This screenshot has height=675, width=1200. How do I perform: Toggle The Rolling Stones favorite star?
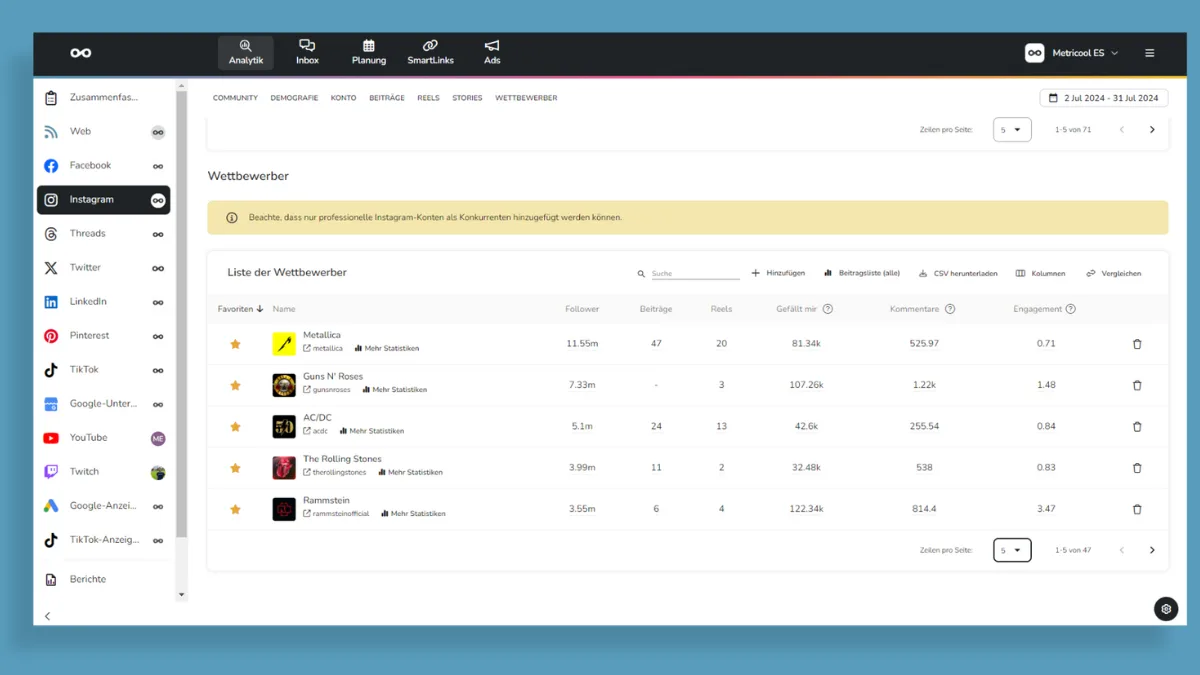click(x=235, y=468)
